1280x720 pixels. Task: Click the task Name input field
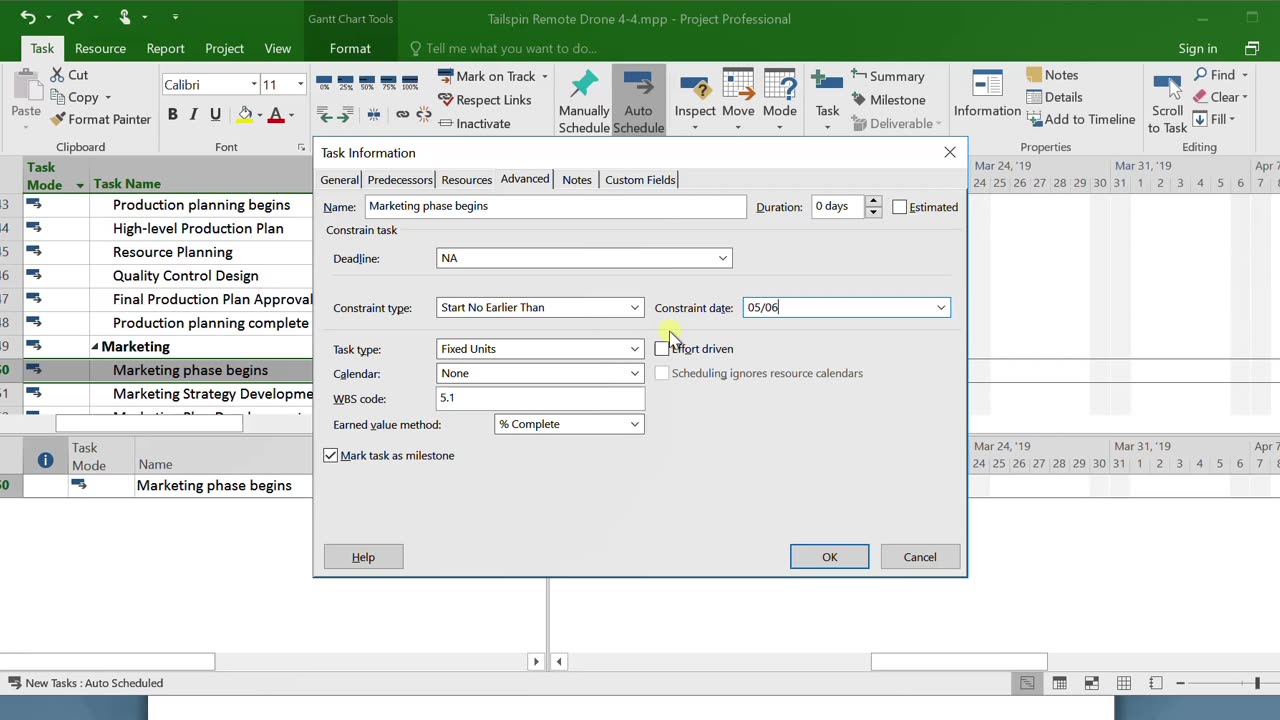(556, 207)
